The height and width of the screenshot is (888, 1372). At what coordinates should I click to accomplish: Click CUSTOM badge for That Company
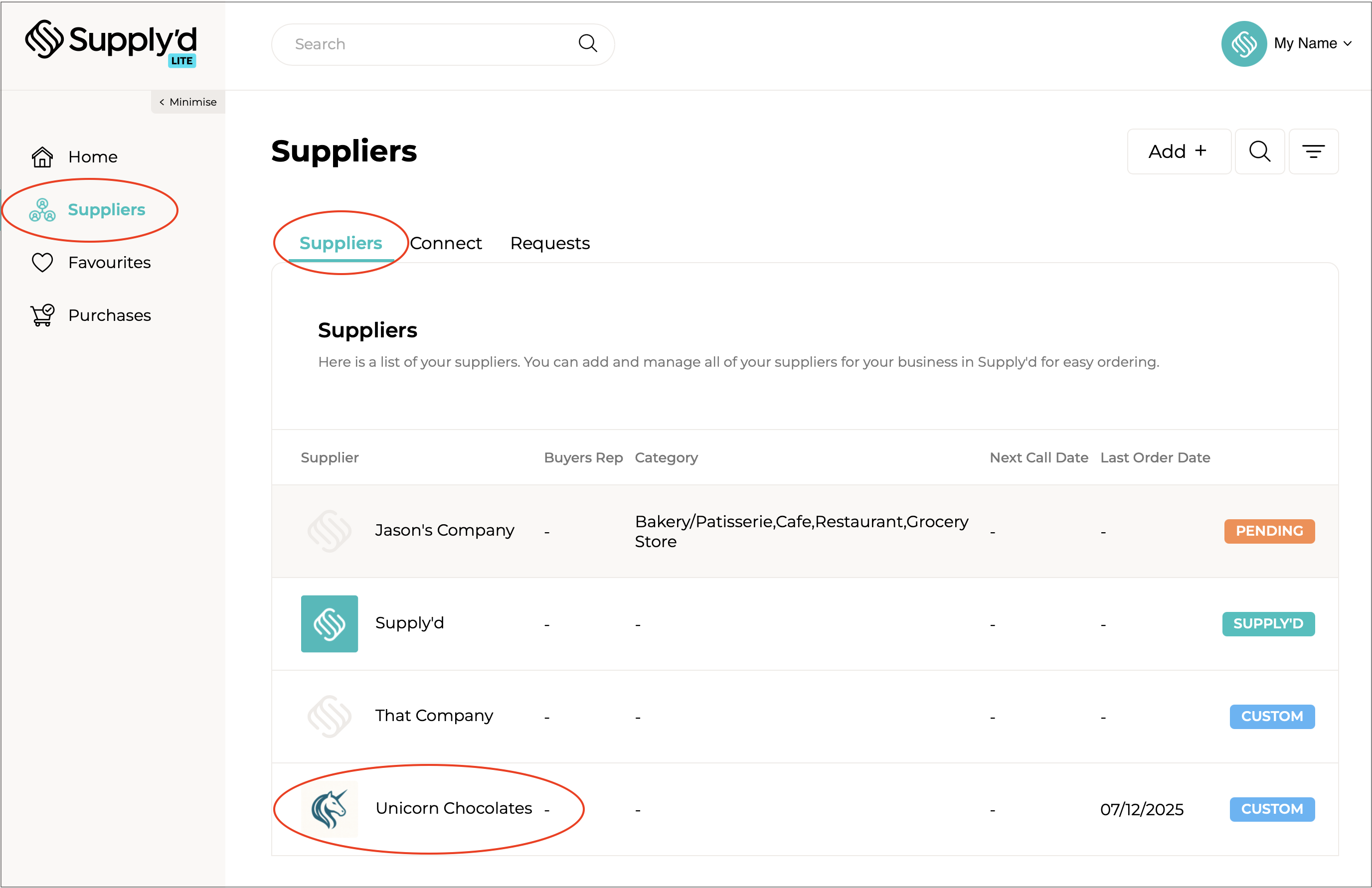pos(1271,716)
